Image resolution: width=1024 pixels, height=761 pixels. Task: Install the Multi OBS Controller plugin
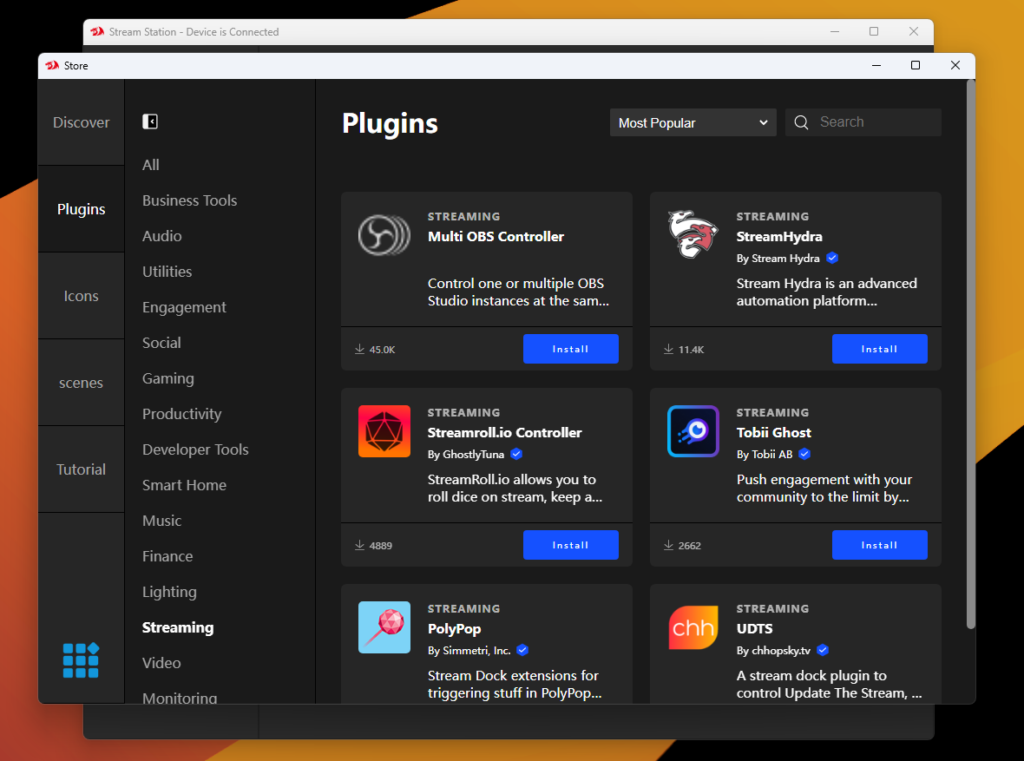(571, 349)
